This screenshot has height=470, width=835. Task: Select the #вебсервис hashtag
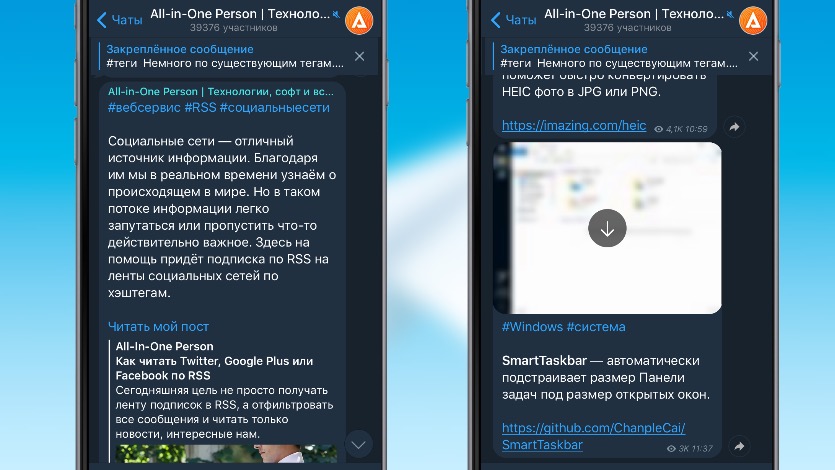(144, 108)
